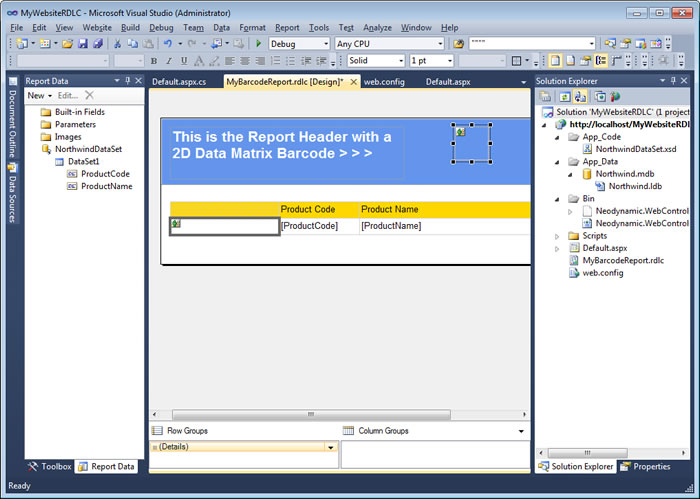Click the Open File folder icon

coord(67,43)
